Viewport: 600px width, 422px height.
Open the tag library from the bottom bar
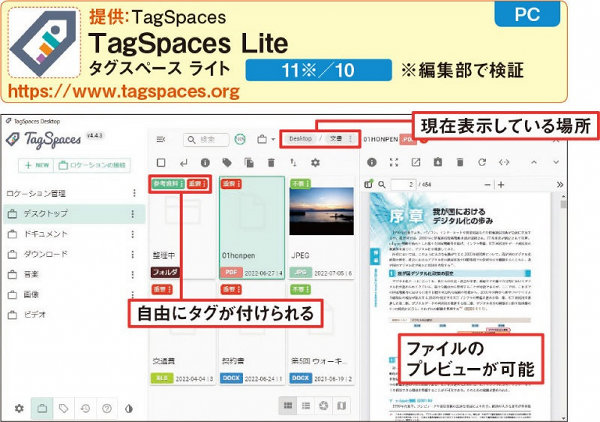coord(65,409)
